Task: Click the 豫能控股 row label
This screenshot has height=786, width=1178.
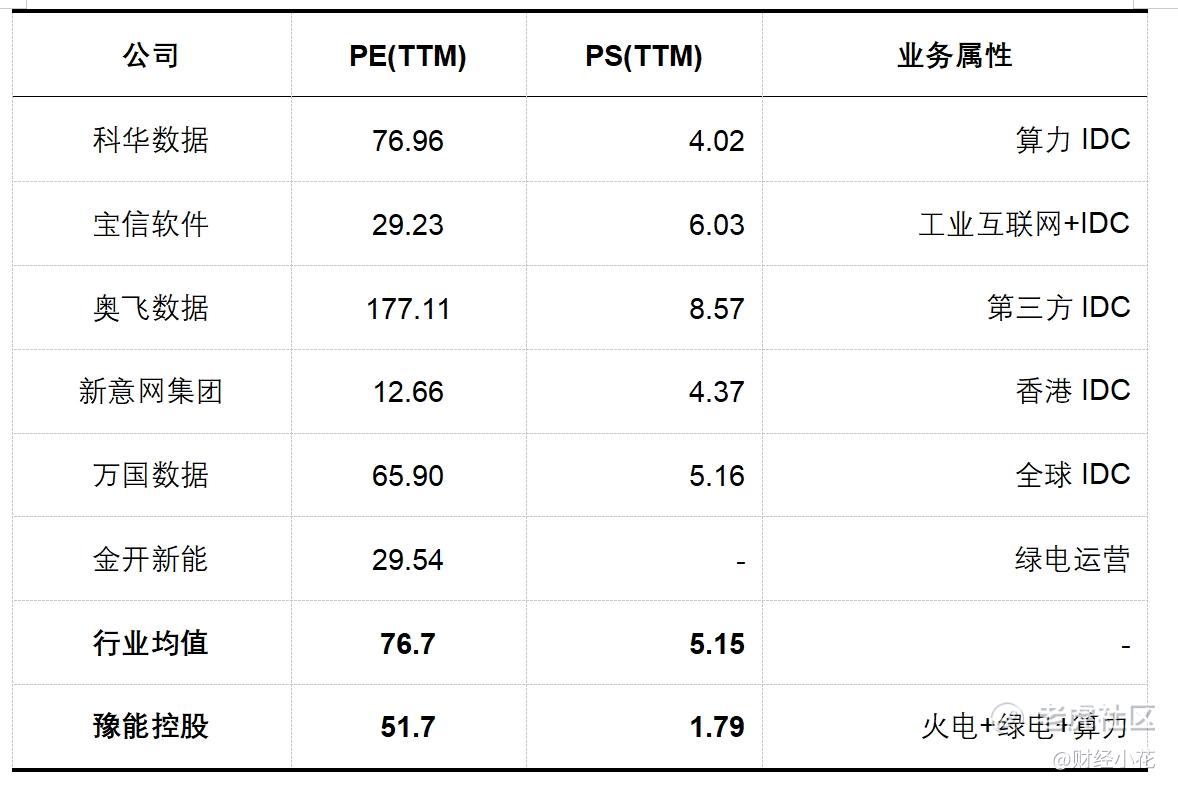Action: [151, 727]
